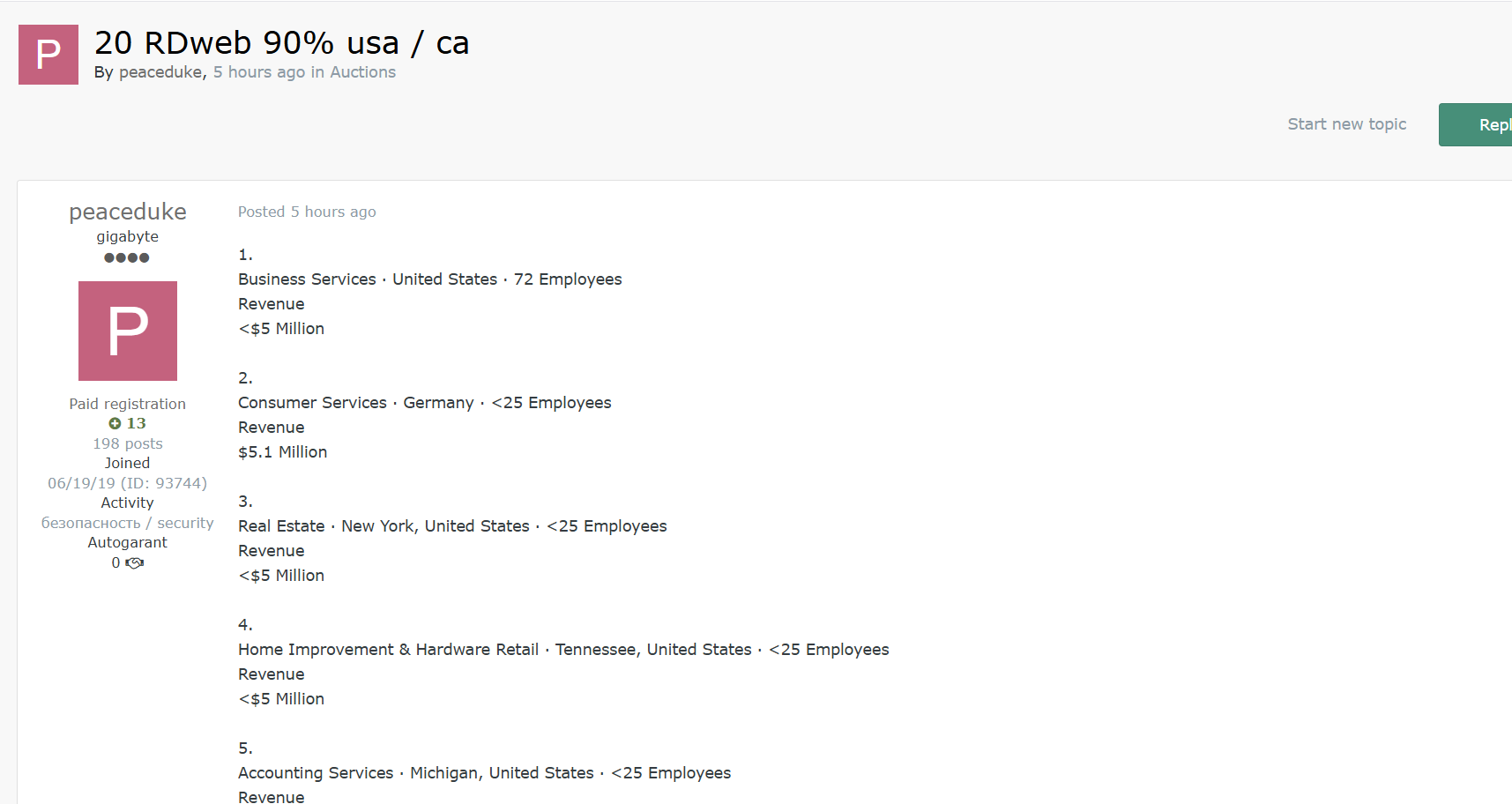Click the gigabyte rank label
The height and width of the screenshot is (804, 1512).
[128, 236]
